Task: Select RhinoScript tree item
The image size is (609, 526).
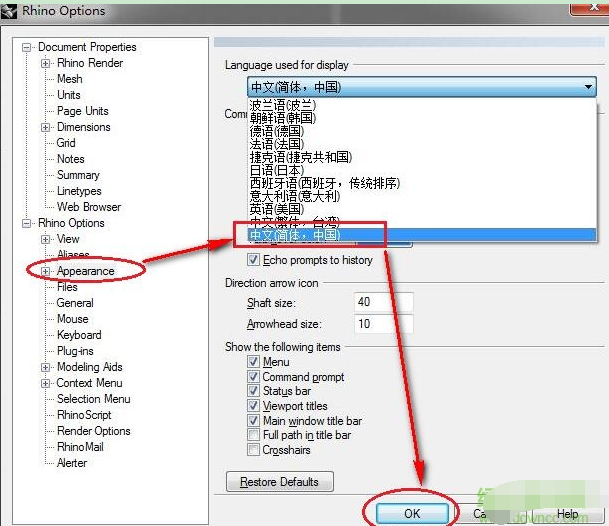Action: (x=84, y=415)
